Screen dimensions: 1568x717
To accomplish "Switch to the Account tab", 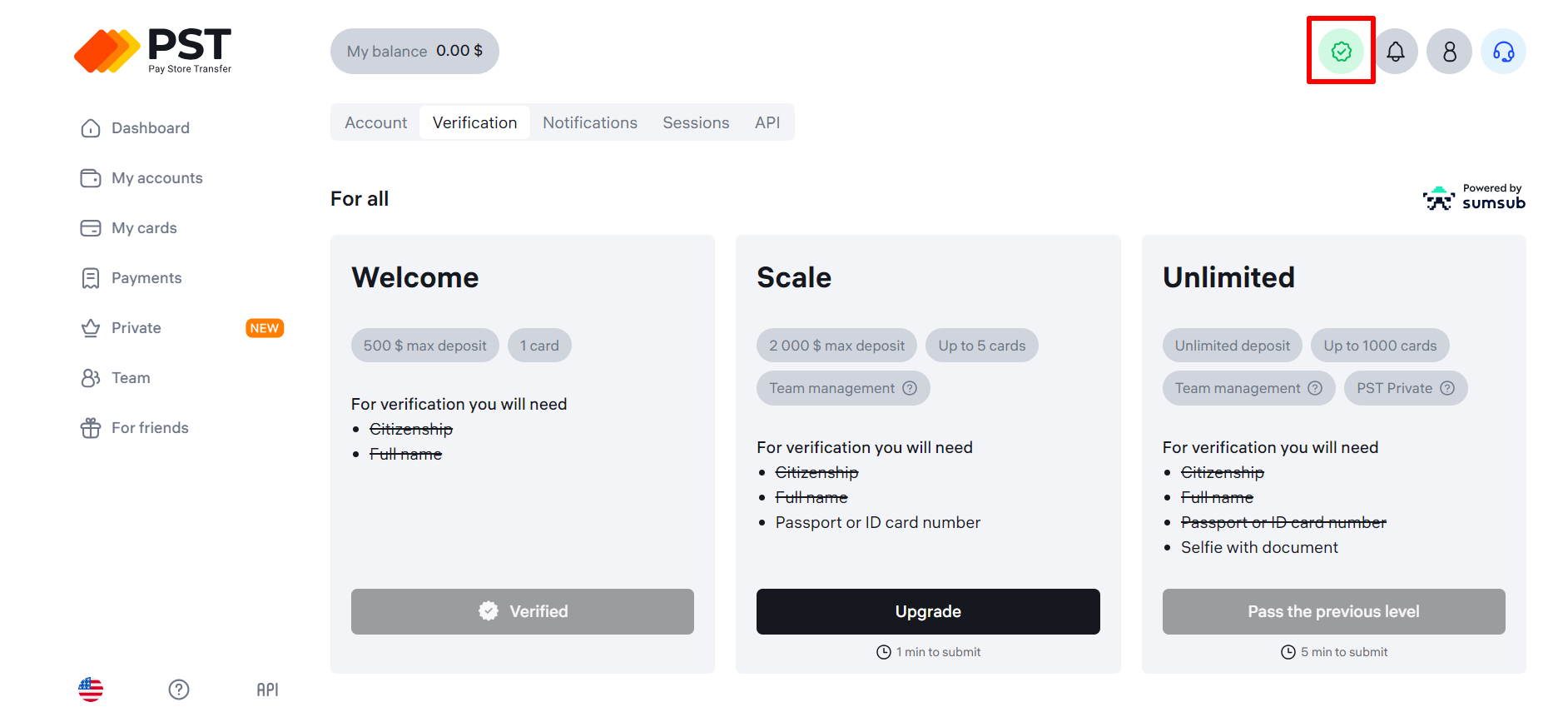I will click(x=376, y=122).
